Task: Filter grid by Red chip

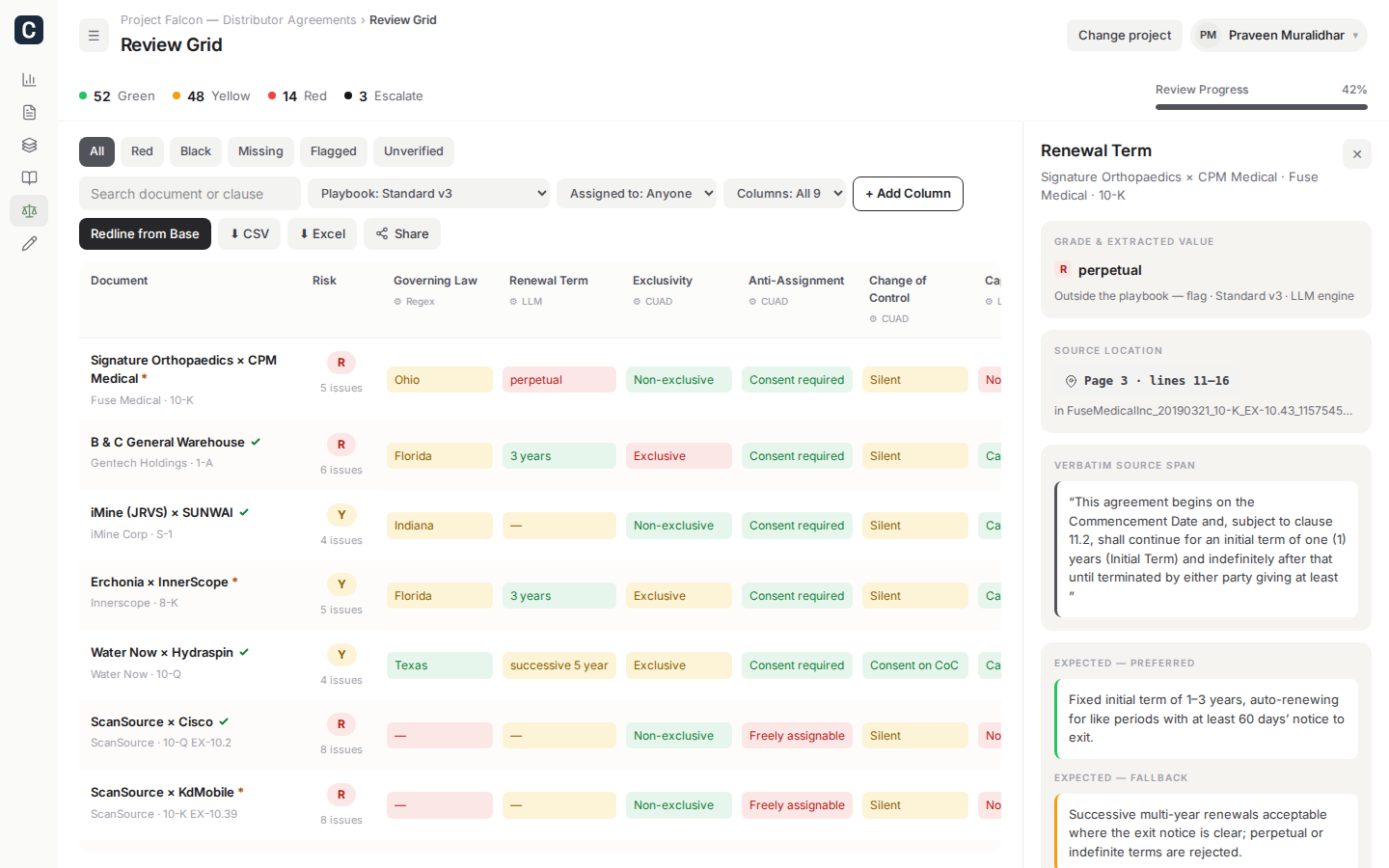Action: click(x=142, y=151)
